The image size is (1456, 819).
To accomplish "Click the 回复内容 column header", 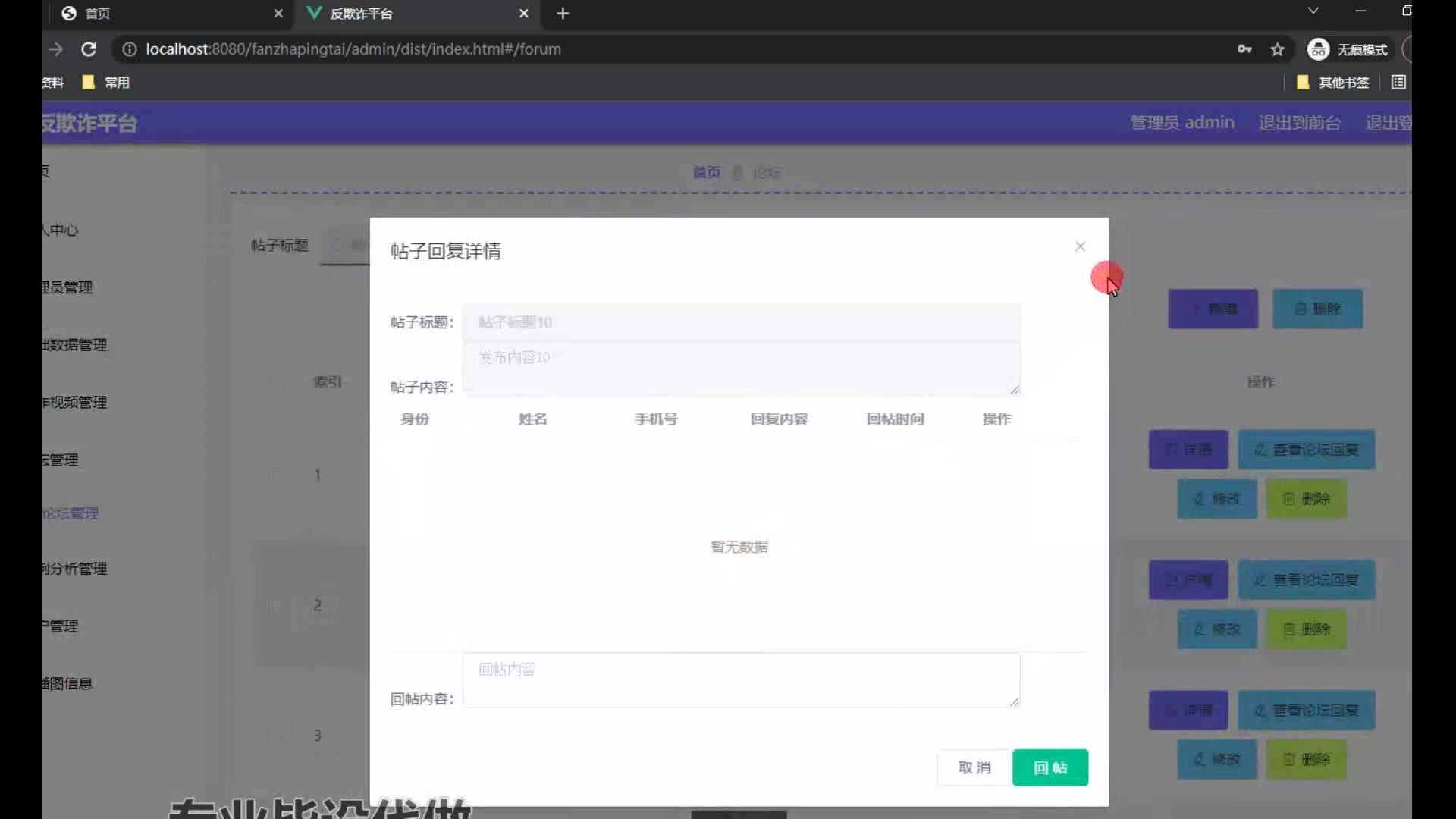I will [x=779, y=419].
